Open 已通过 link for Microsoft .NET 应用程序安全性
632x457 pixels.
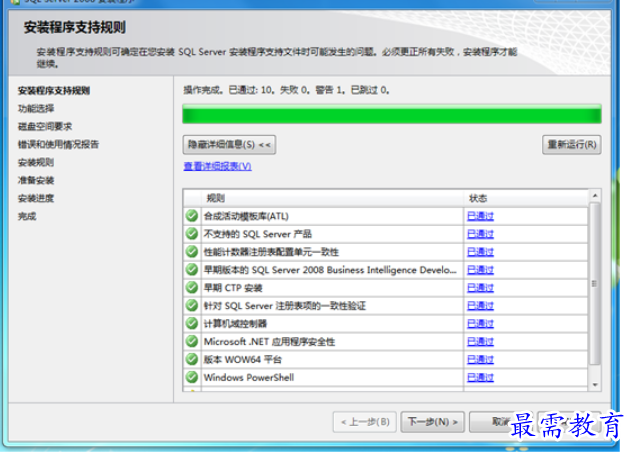tap(480, 342)
